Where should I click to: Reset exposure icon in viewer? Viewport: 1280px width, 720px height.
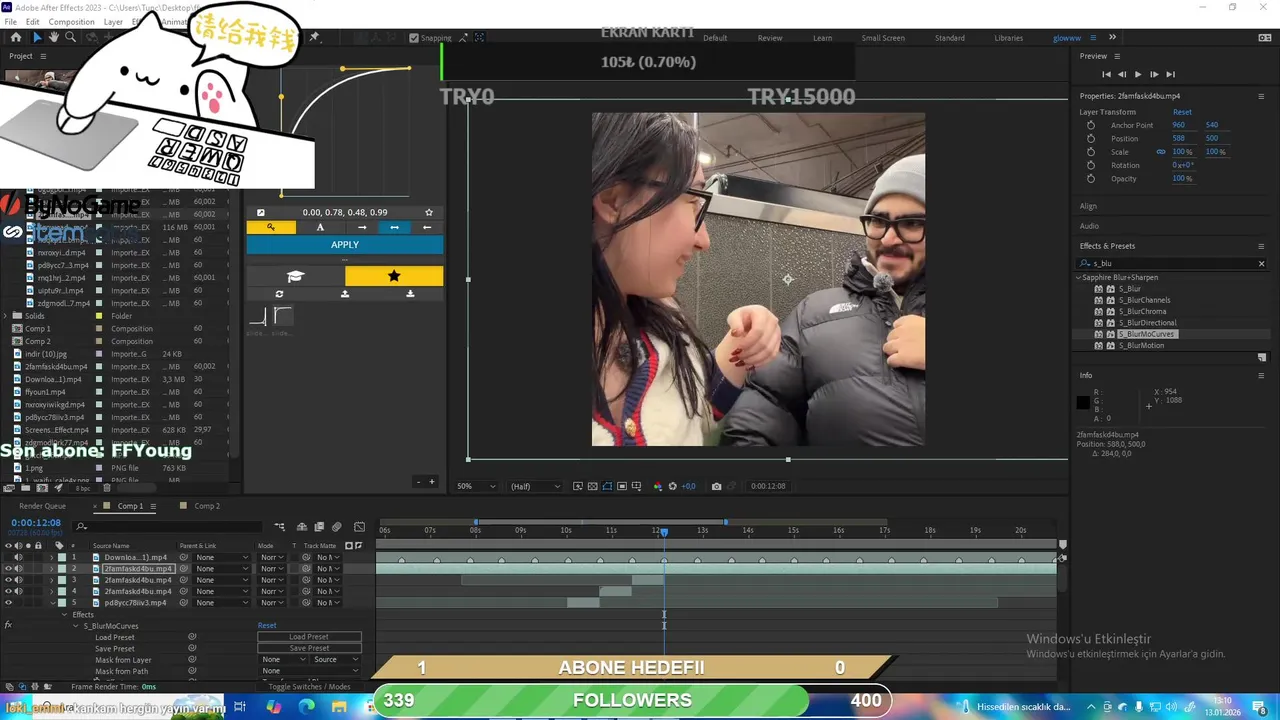click(672, 486)
